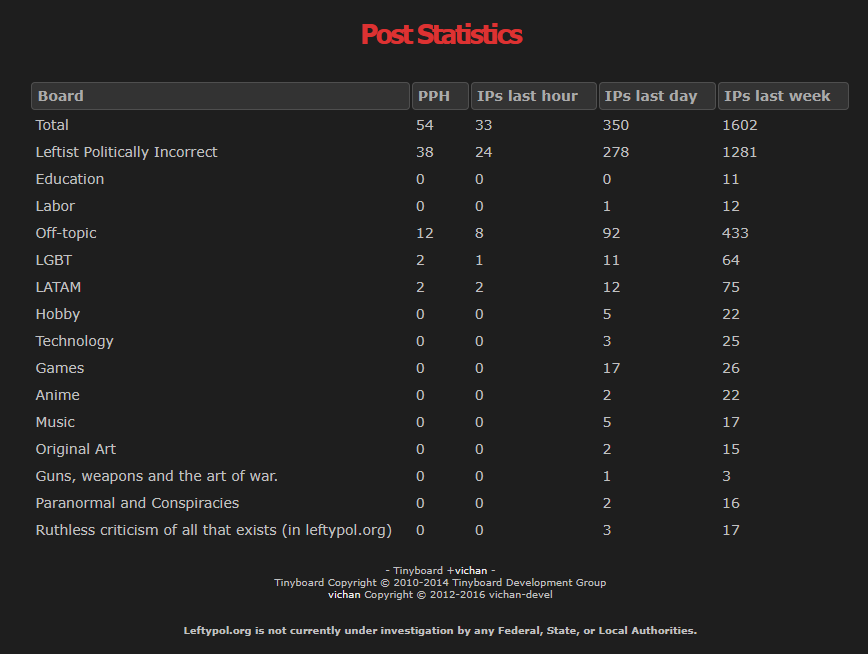Select Paranormal and Conspiracies board name
This screenshot has width=868, height=654.
(137, 503)
